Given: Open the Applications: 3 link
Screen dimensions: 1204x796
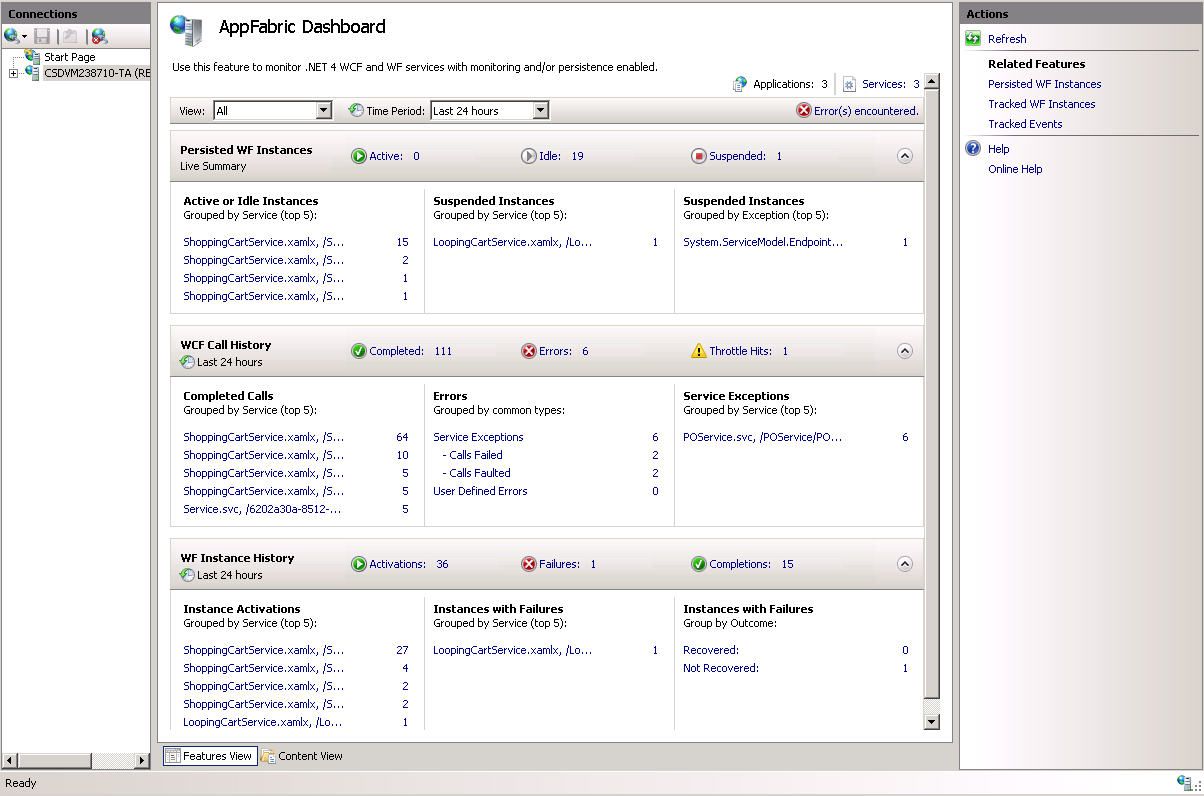Looking at the screenshot, I should [x=790, y=84].
